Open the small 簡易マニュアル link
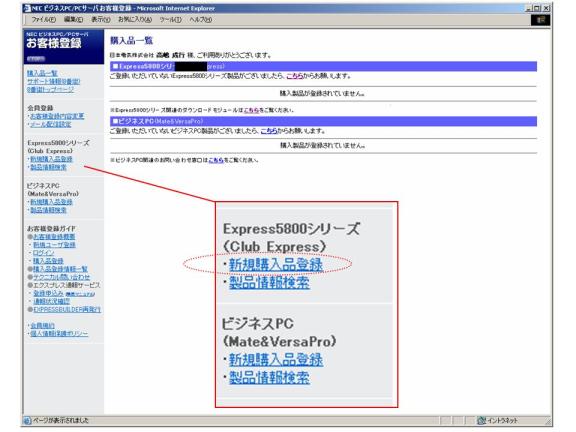This screenshot has height=432, width=576. click(x=80, y=294)
